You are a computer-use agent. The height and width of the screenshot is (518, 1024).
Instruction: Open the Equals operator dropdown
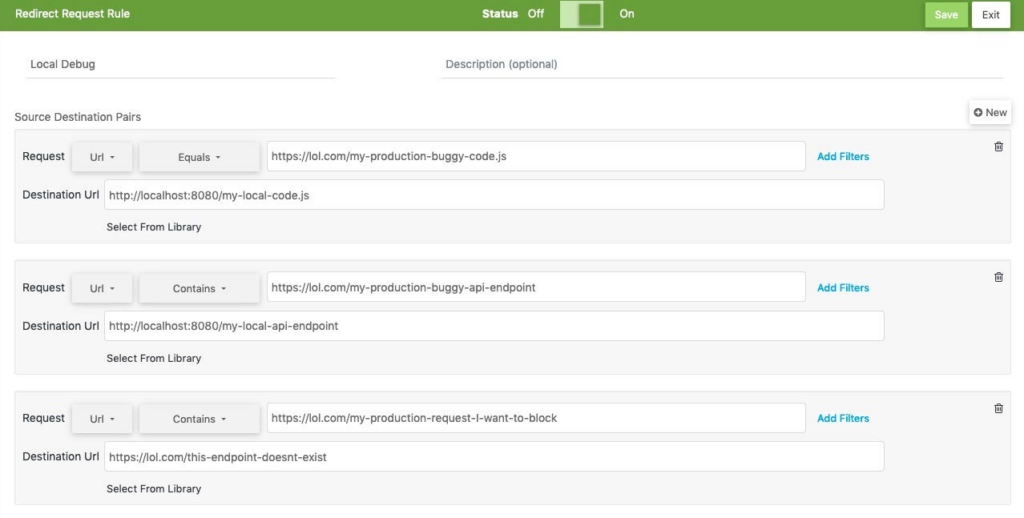click(199, 157)
